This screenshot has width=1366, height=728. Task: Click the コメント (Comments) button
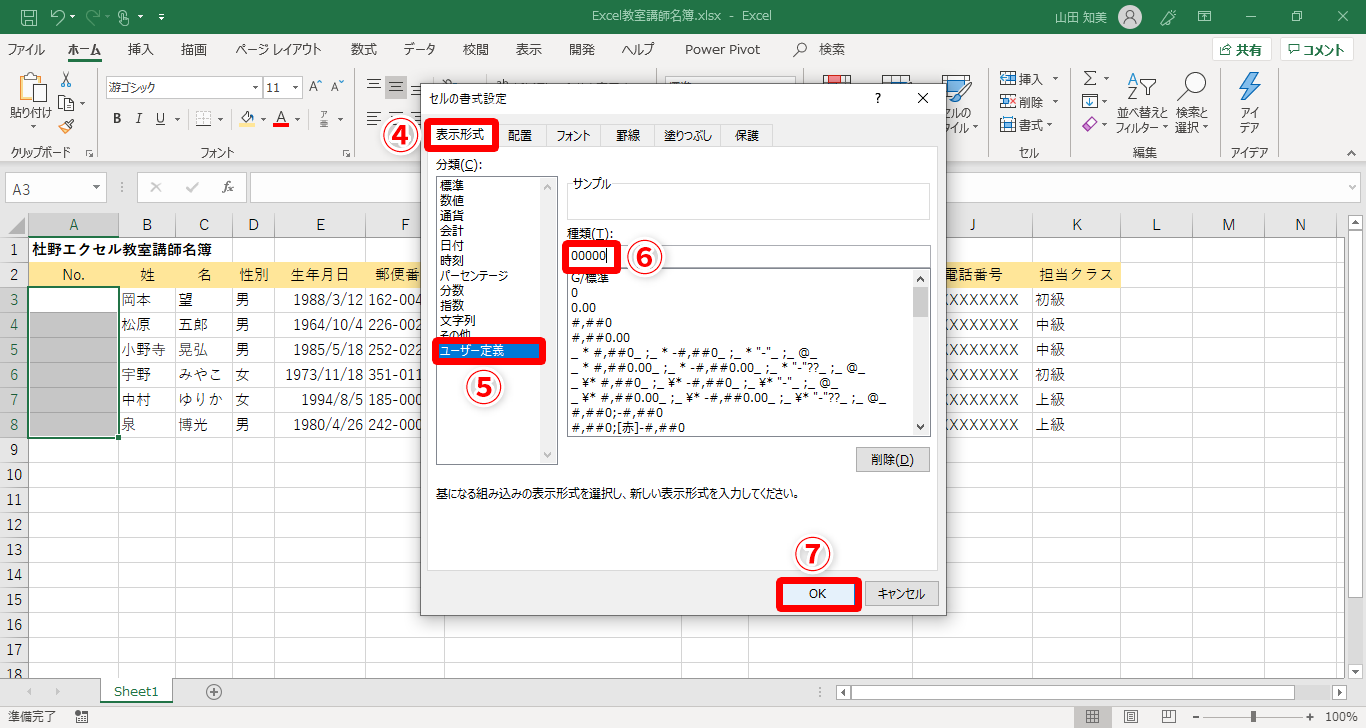(x=1317, y=50)
